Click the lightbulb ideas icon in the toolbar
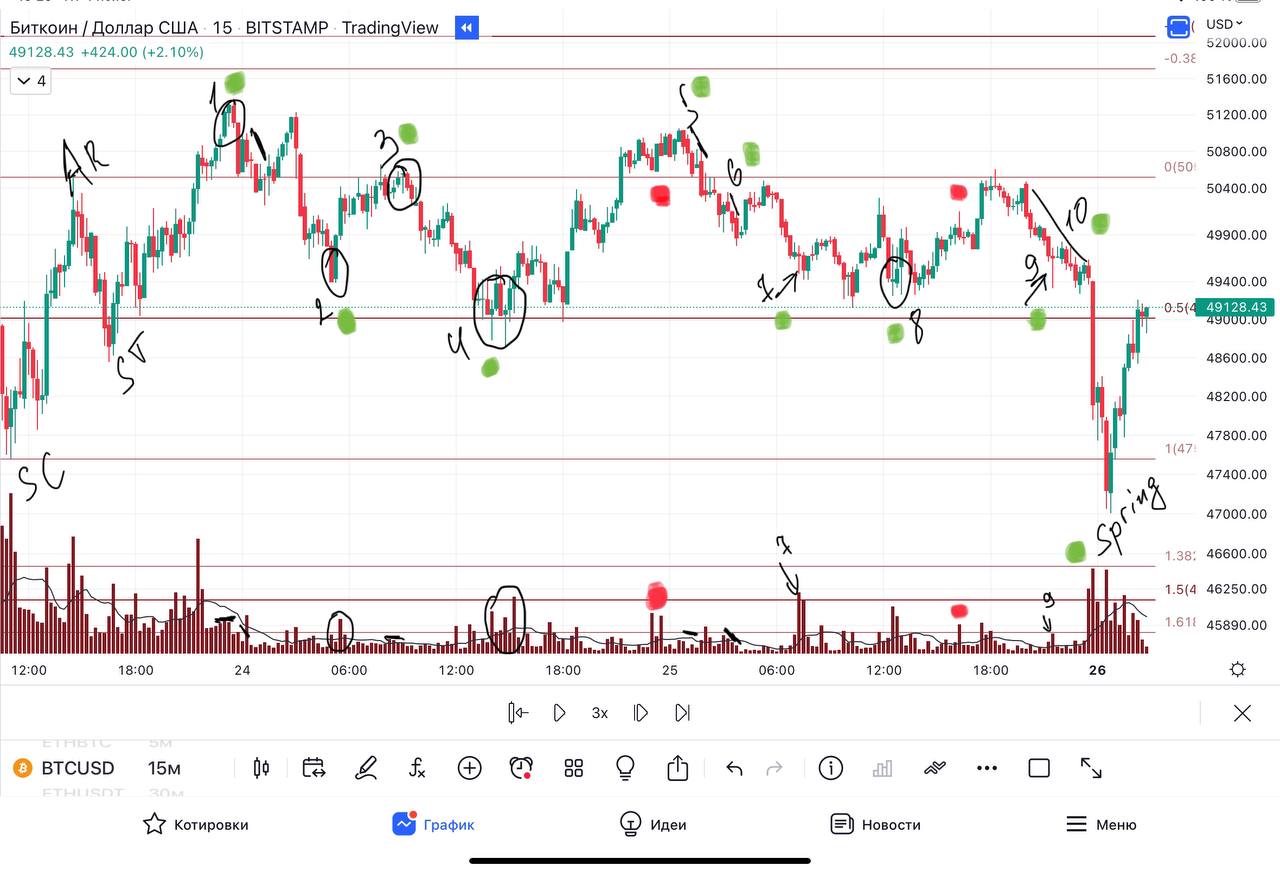Image resolution: width=1280 pixels, height=872 pixels. [625, 768]
